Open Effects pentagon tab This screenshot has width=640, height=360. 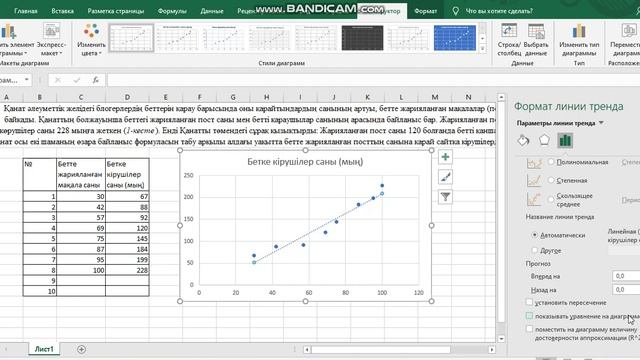pyautogui.click(x=544, y=140)
